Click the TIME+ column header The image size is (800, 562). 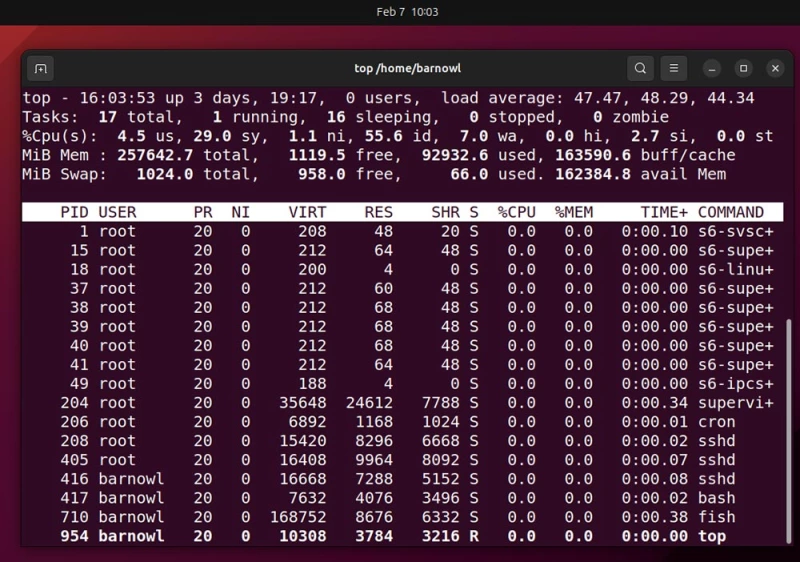(x=664, y=212)
